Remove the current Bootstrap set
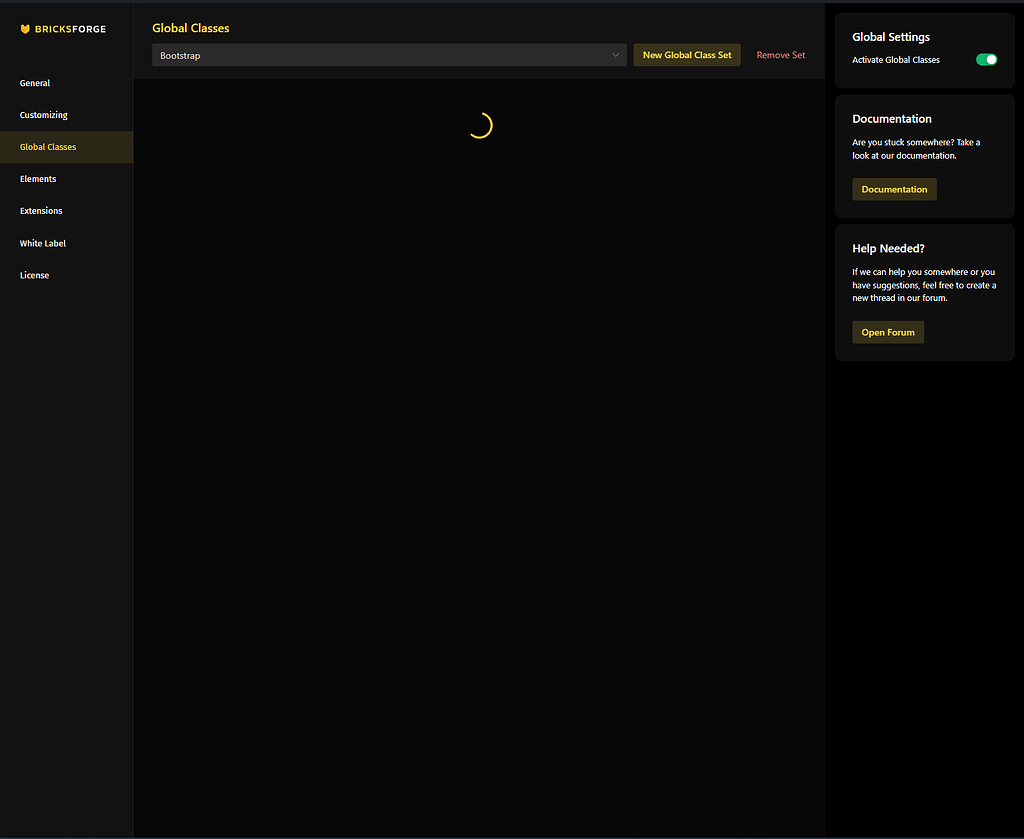The image size is (1024, 839). pyautogui.click(x=780, y=55)
